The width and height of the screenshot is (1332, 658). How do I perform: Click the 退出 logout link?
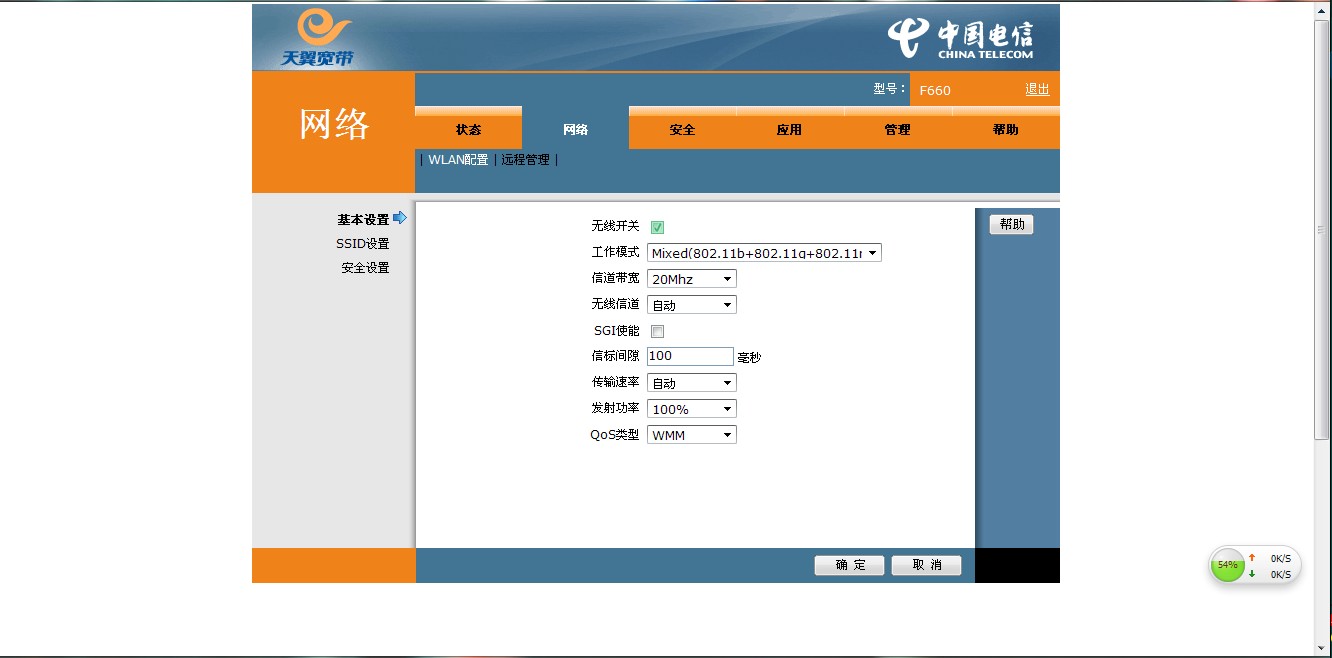click(x=1037, y=89)
